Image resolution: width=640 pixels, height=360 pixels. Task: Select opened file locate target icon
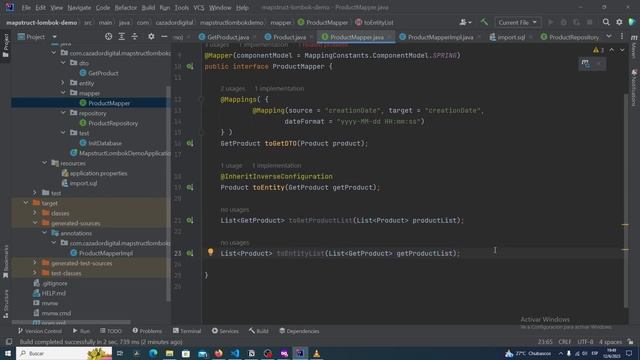pyautogui.click(x=108, y=37)
